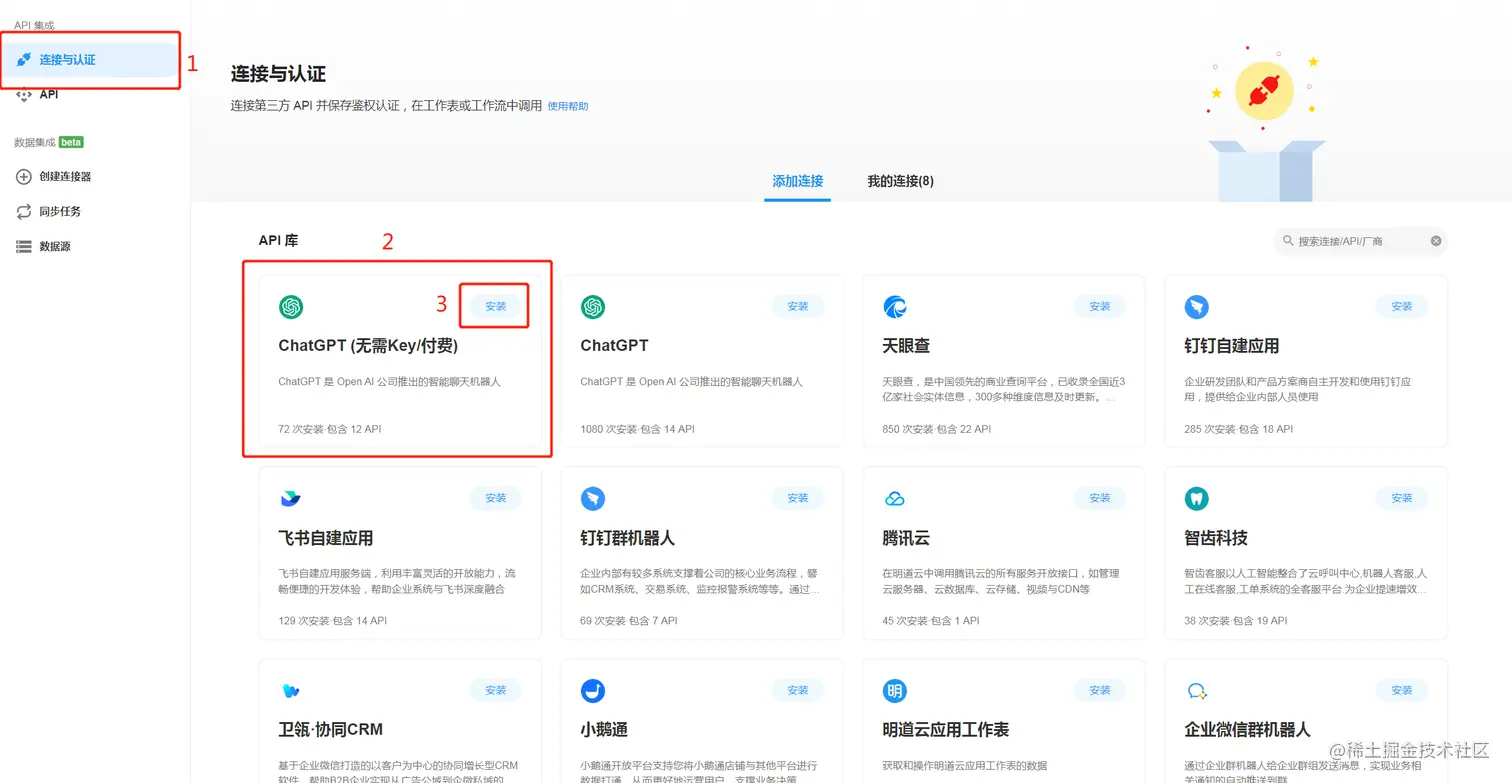Click the 天眼查 logo icon
Viewport: 1512px width, 783px height.
click(895, 307)
